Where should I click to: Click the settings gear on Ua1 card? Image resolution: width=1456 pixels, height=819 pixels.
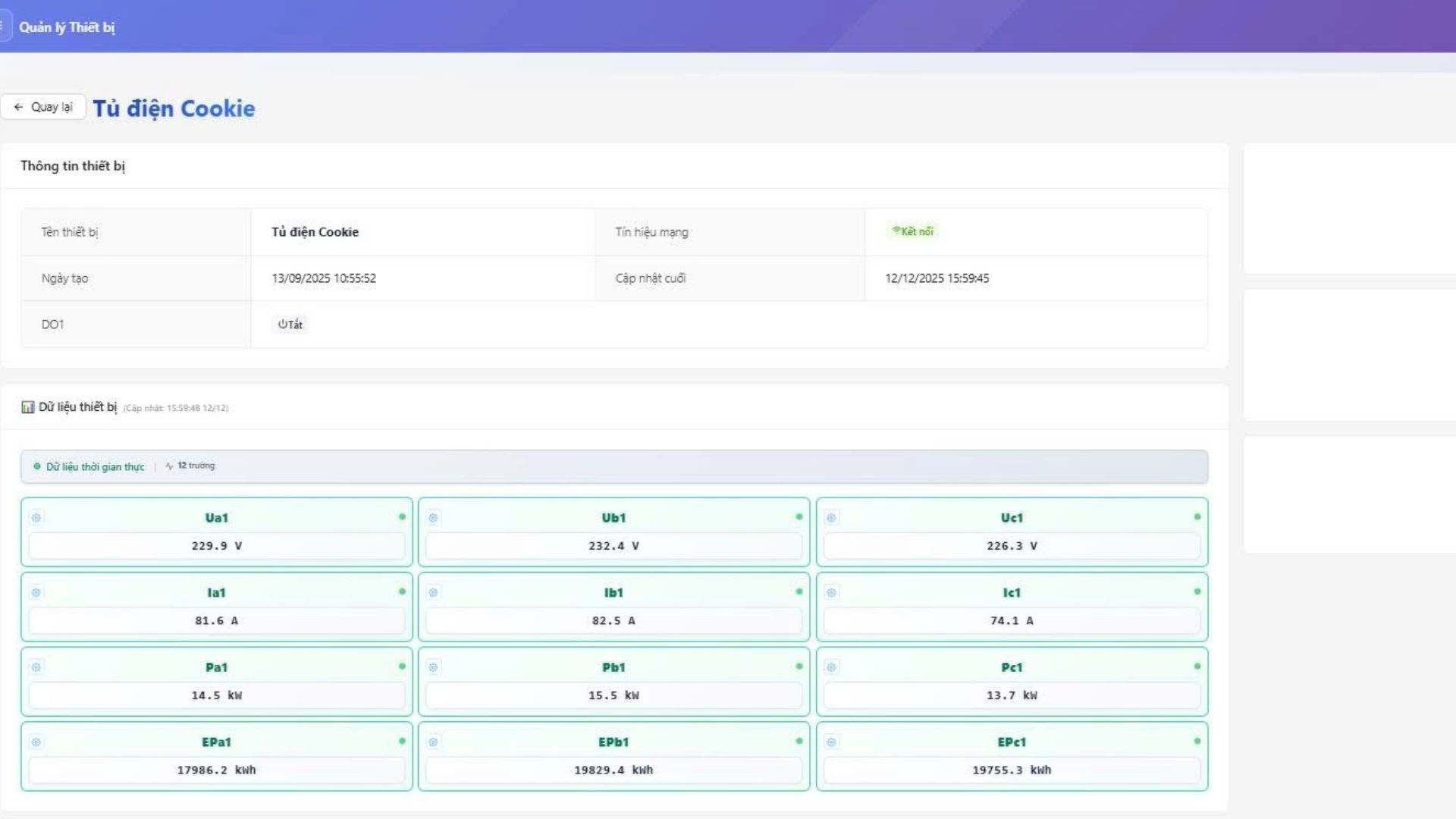[x=36, y=518]
